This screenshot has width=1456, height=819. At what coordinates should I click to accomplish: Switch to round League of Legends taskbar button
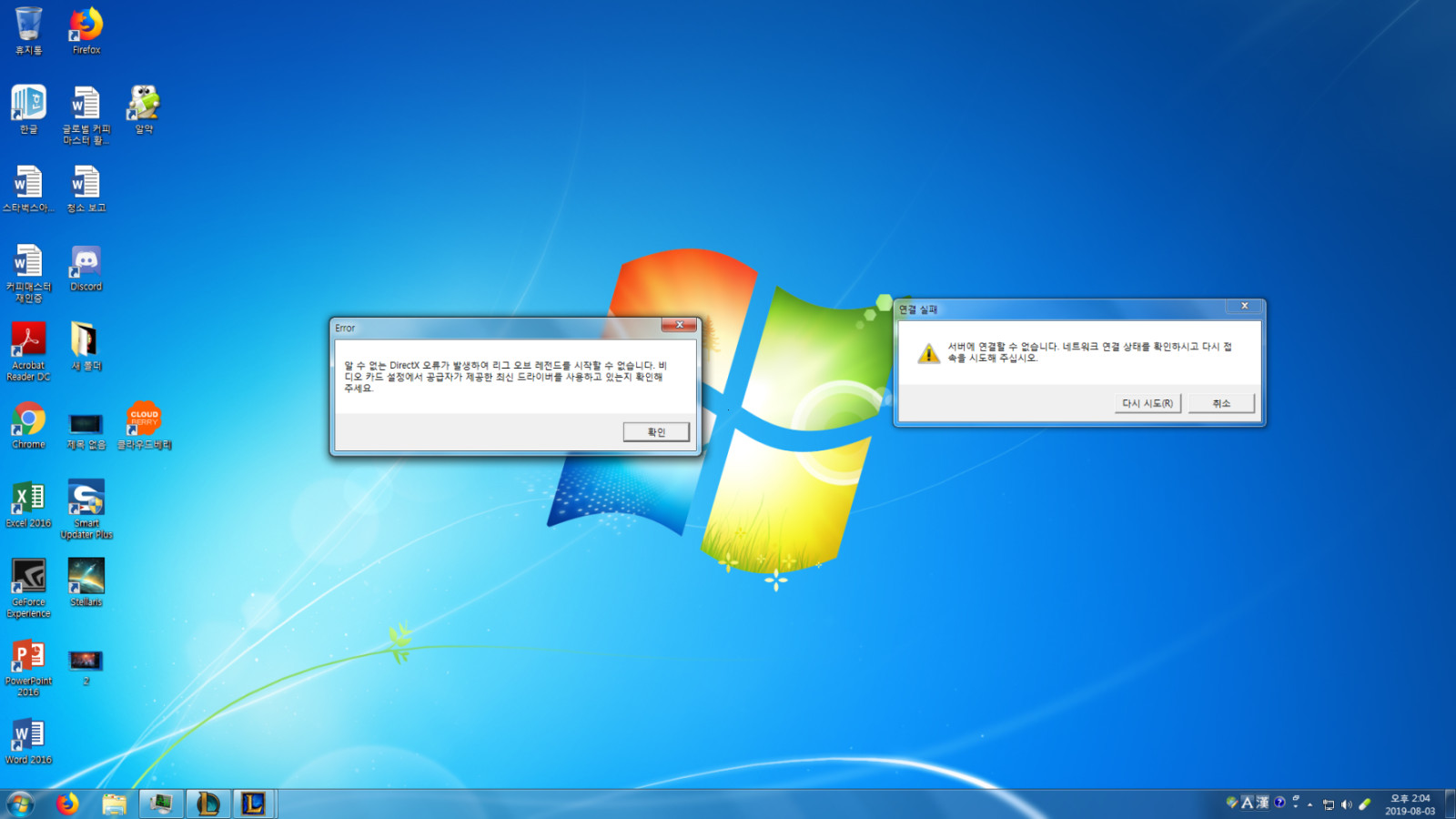coord(207,804)
